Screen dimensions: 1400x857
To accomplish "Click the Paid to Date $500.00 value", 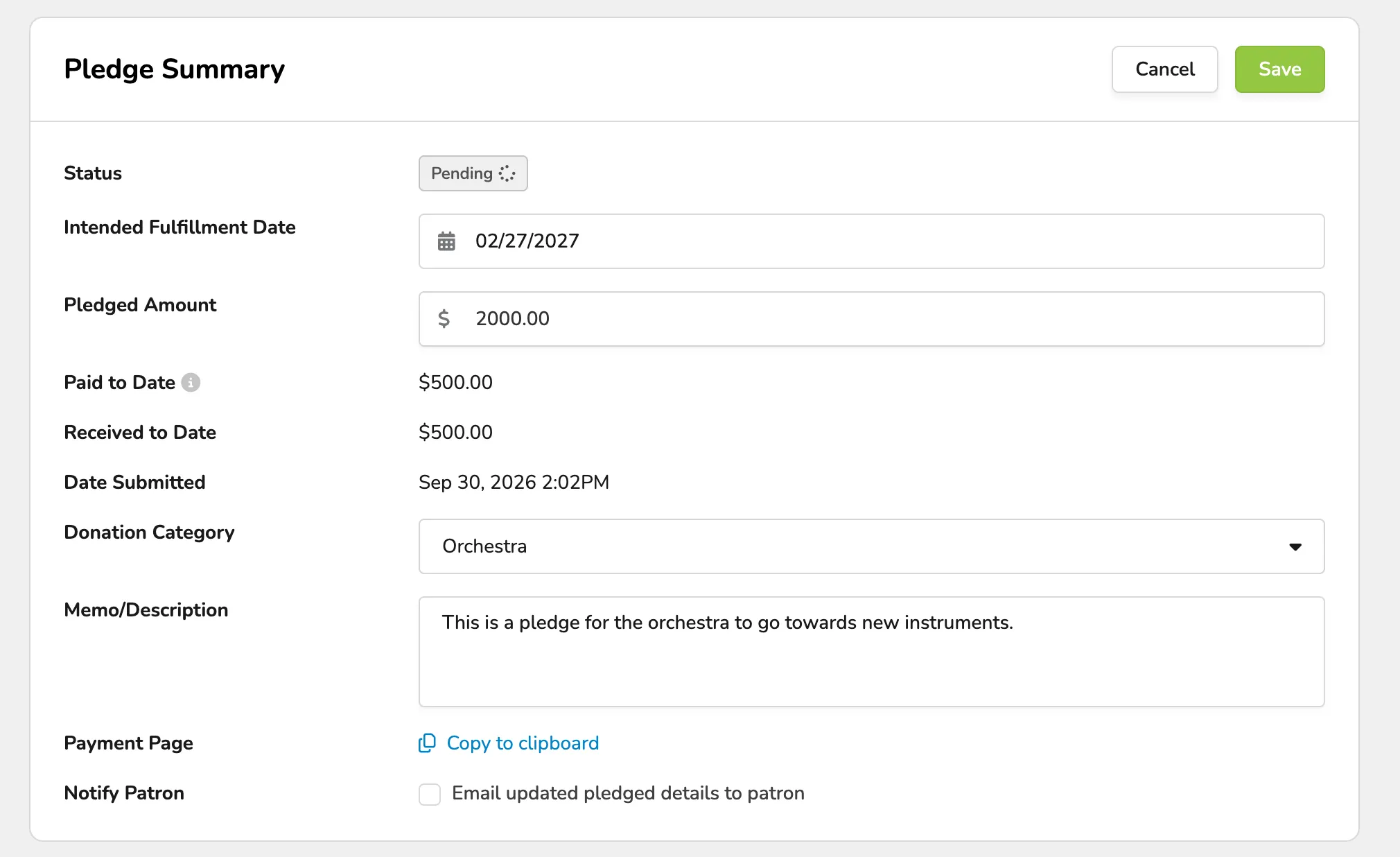I will click(455, 383).
